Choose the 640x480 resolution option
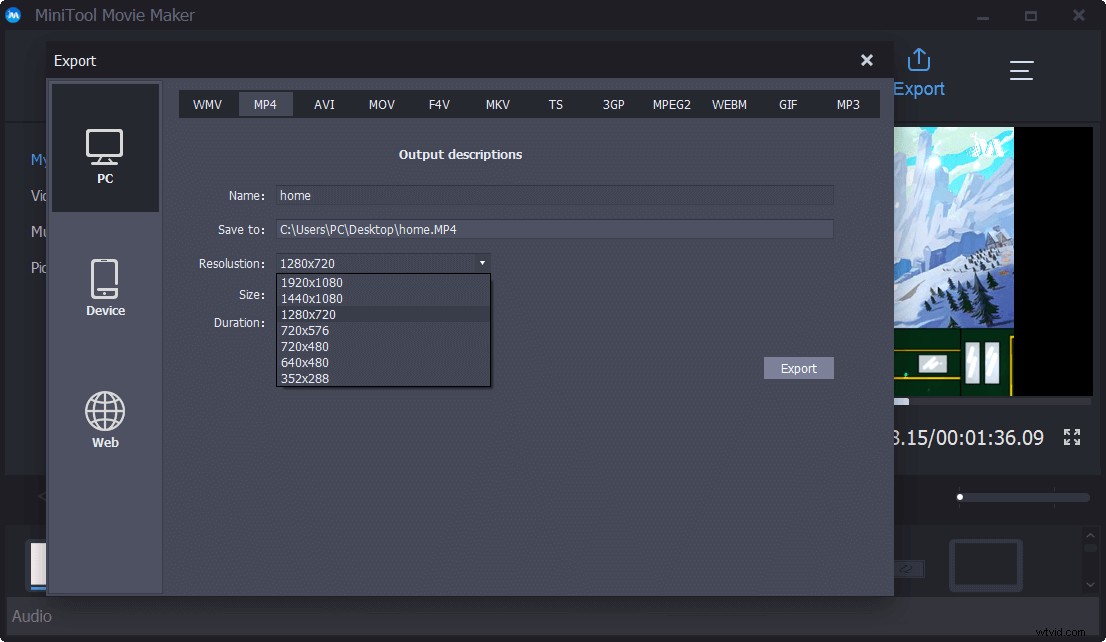The image size is (1106, 642). (304, 362)
